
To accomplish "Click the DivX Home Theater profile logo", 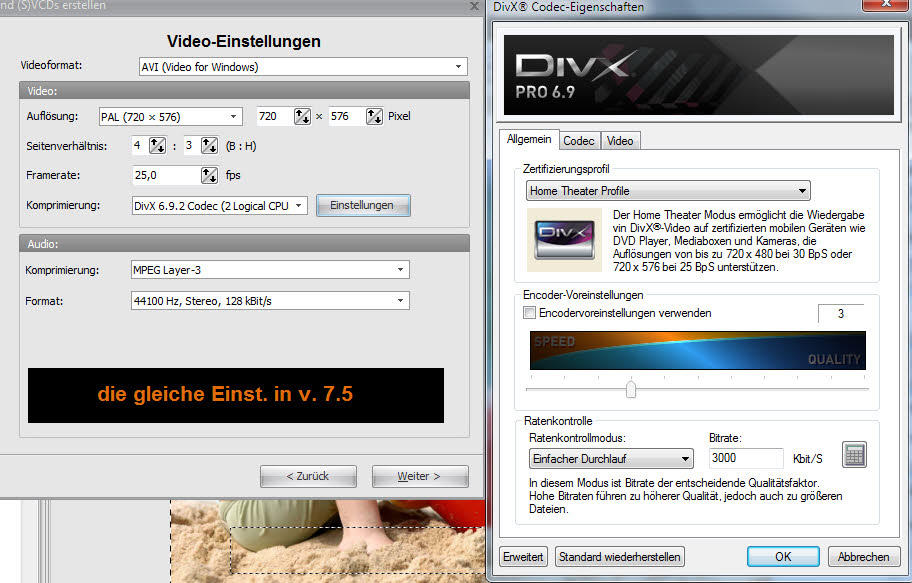I will tap(566, 241).
